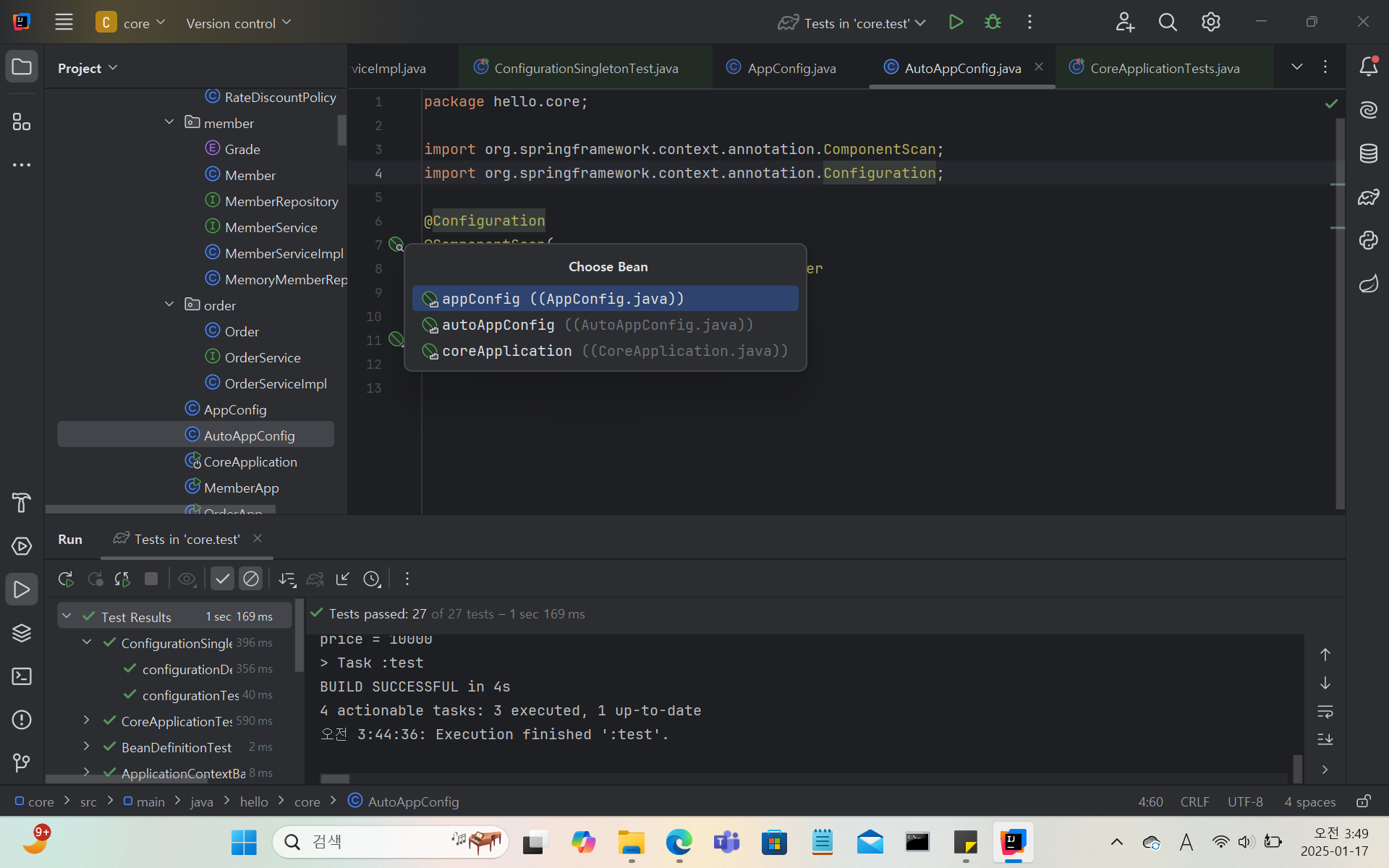
Task: Open Version control dropdown
Action: click(x=239, y=23)
